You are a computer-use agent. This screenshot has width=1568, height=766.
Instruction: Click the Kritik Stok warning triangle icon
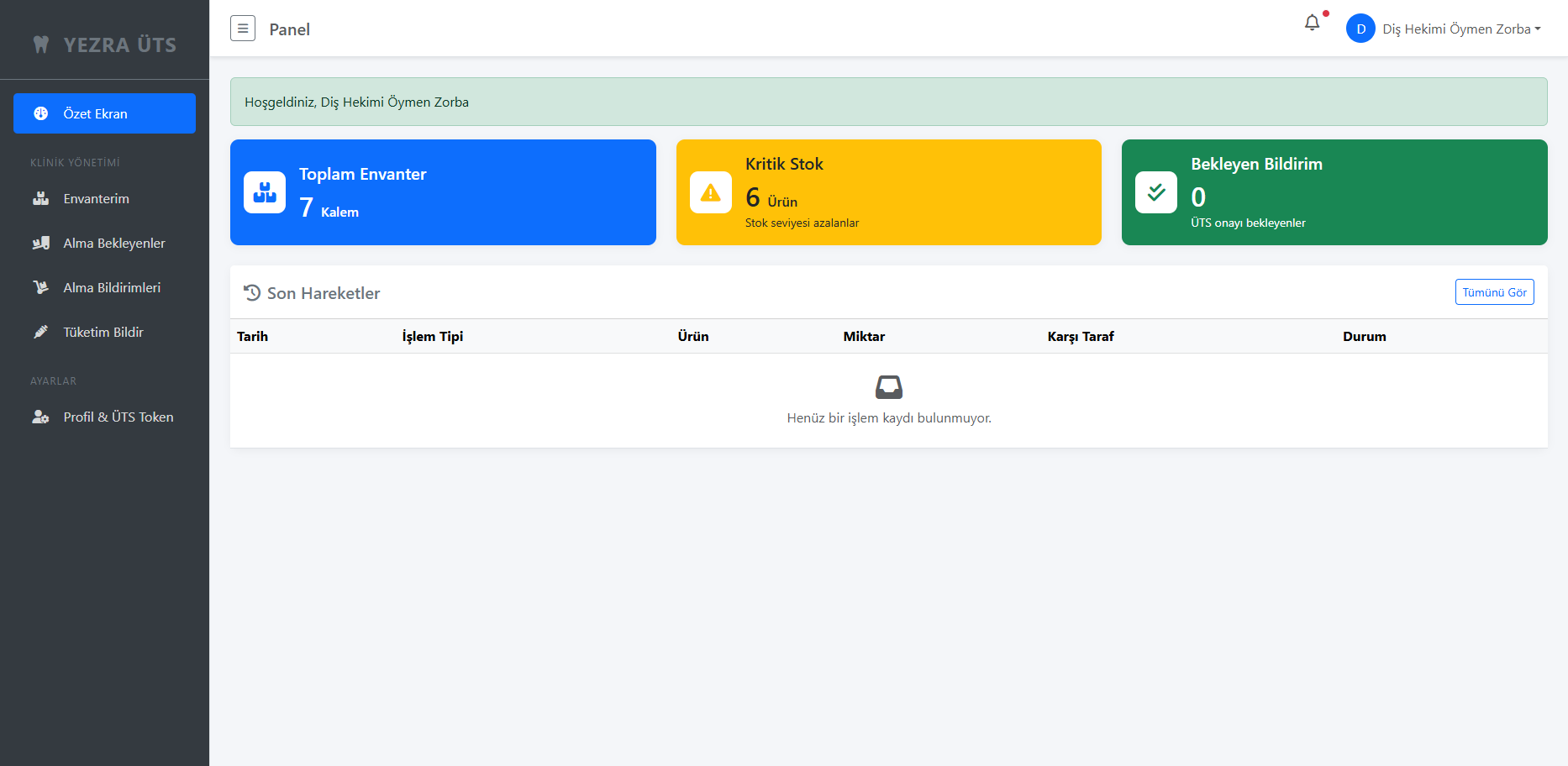pyautogui.click(x=710, y=192)
